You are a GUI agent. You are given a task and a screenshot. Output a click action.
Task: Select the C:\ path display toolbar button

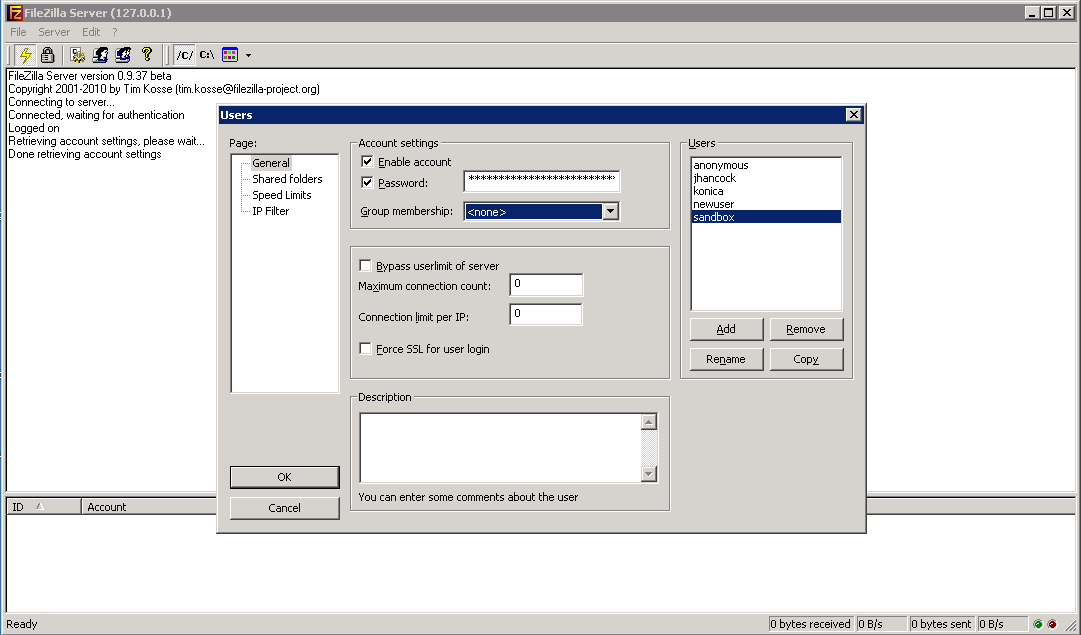click(x=207, y=55)
